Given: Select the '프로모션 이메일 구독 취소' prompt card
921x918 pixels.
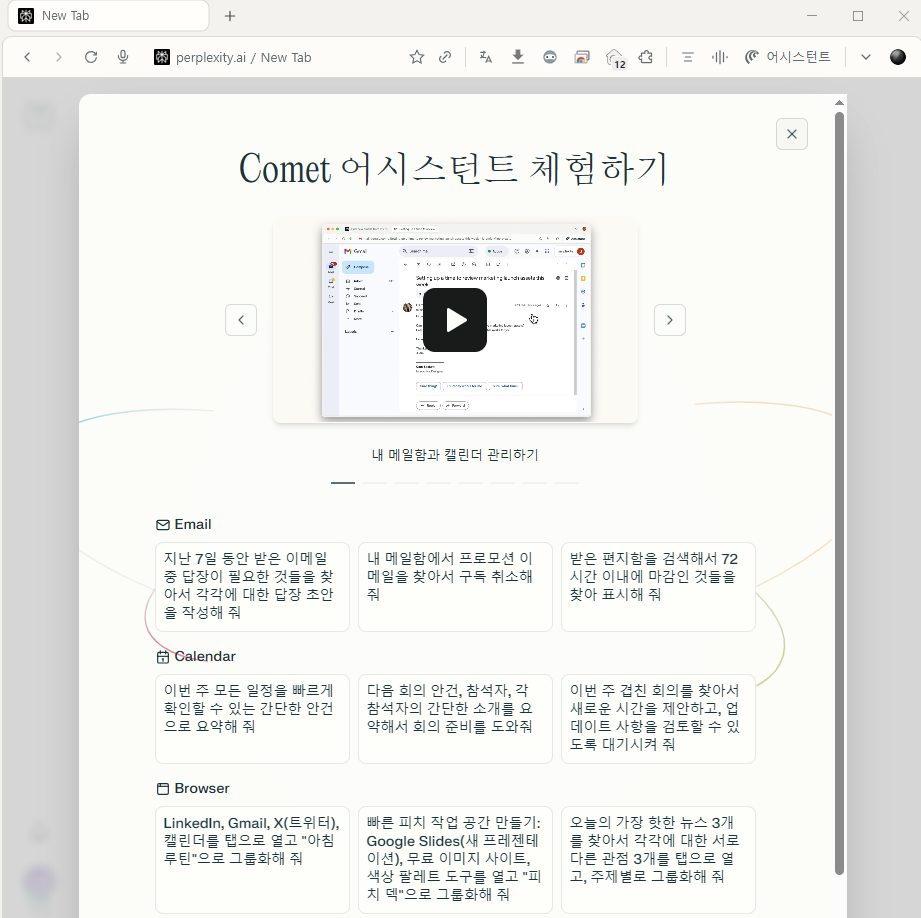Looking at the screenshot, I should (455, 587).
